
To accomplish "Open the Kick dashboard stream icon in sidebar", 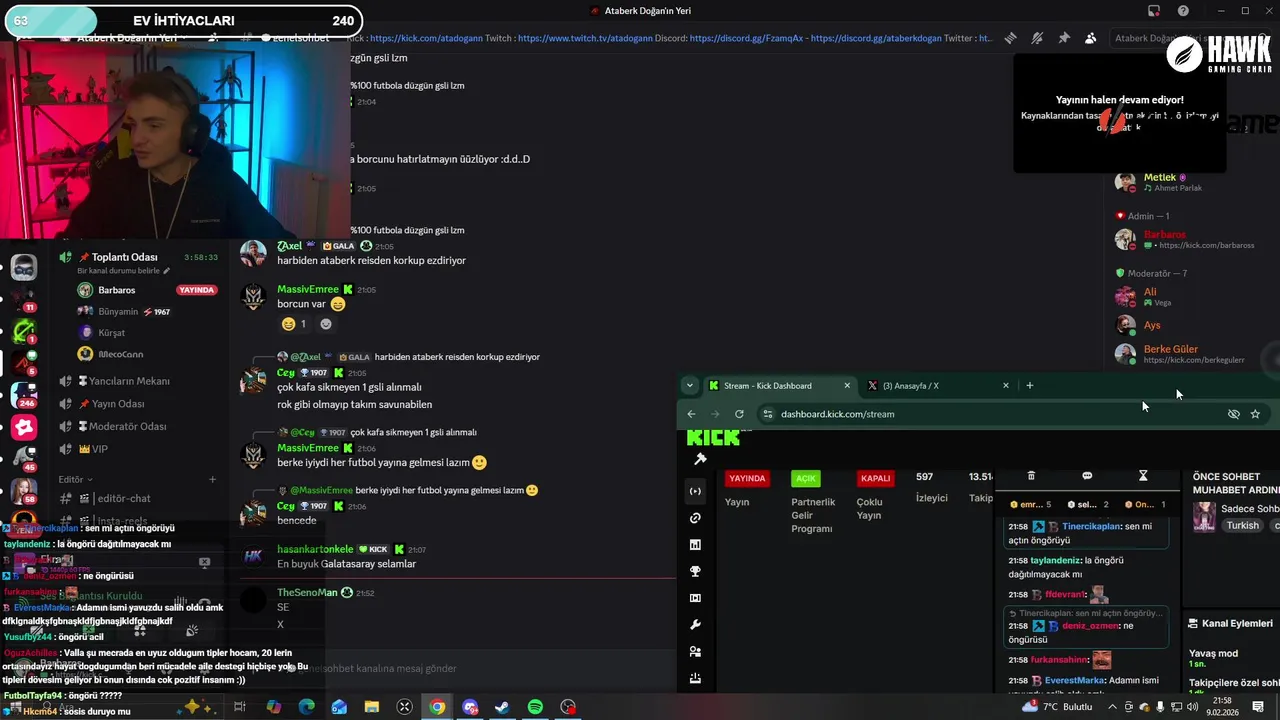I will [695, 491].
